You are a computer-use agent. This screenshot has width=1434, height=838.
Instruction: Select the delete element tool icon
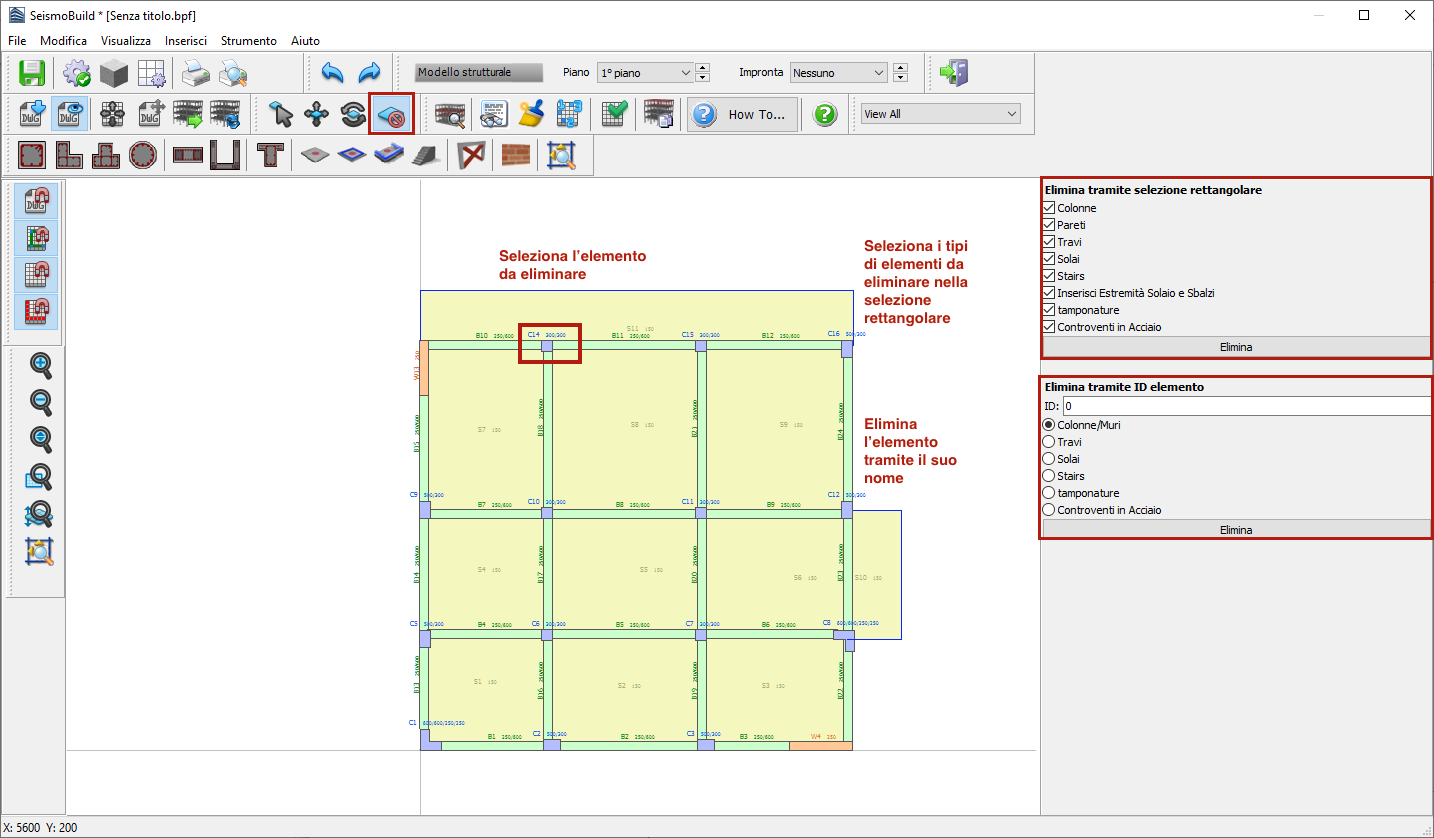pos(391,114)
